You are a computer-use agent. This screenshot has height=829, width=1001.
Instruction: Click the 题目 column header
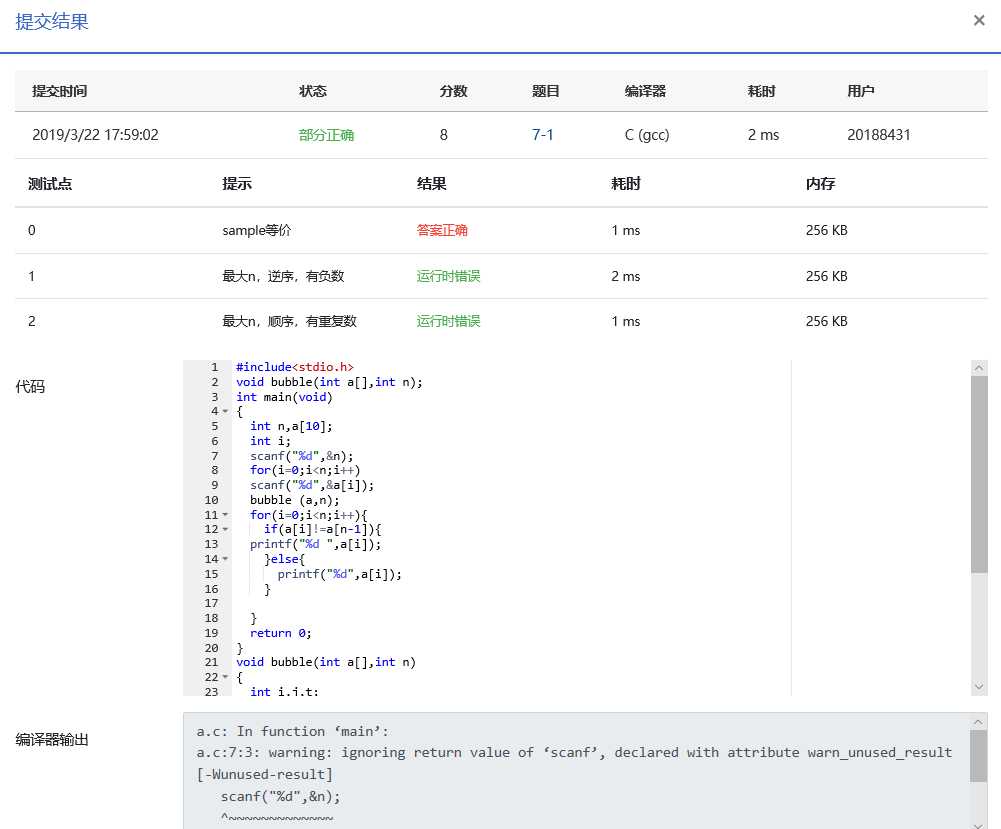pyautogui.click(x=546, y=91)
